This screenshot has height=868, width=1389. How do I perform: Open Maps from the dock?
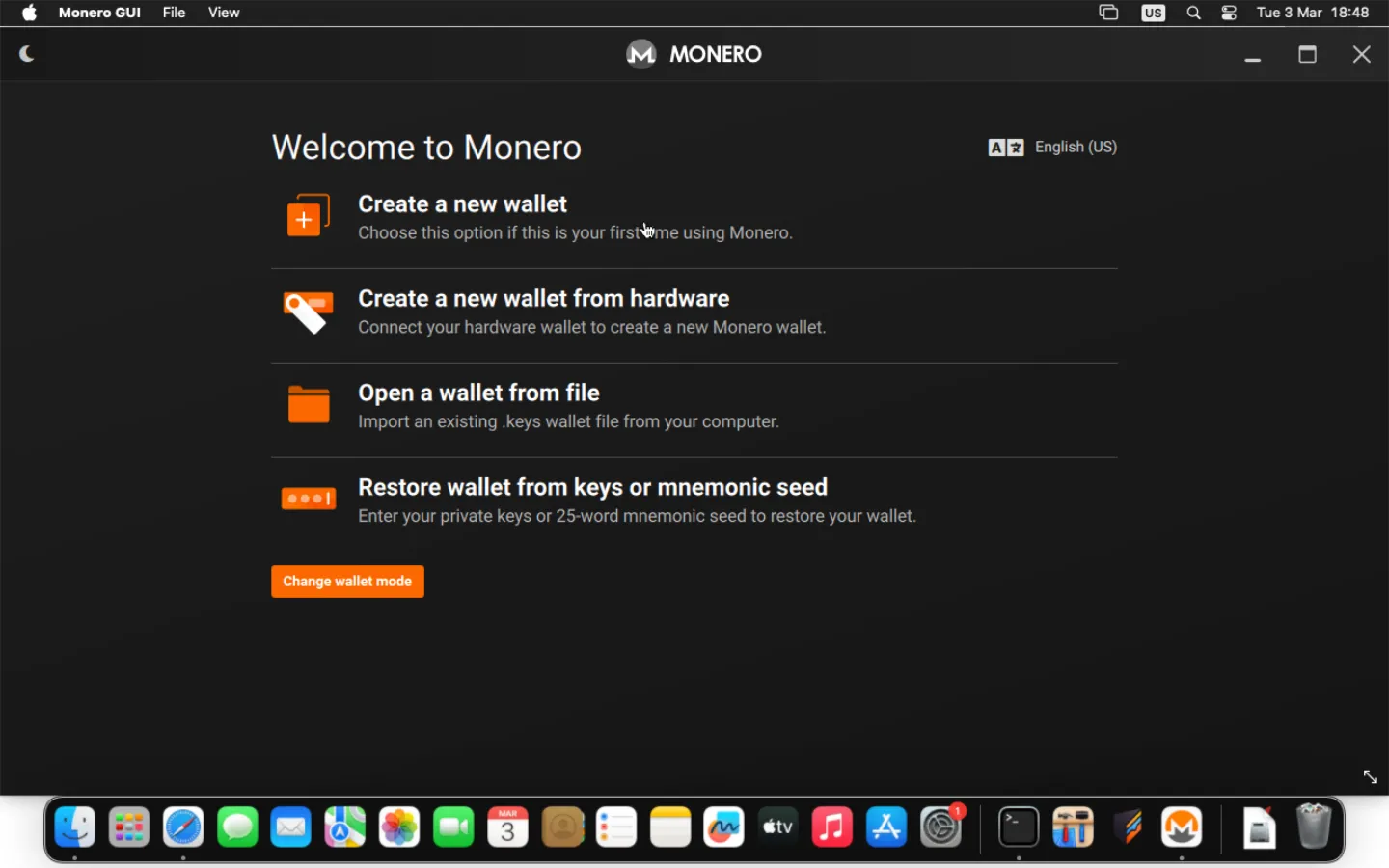point(345,827)
